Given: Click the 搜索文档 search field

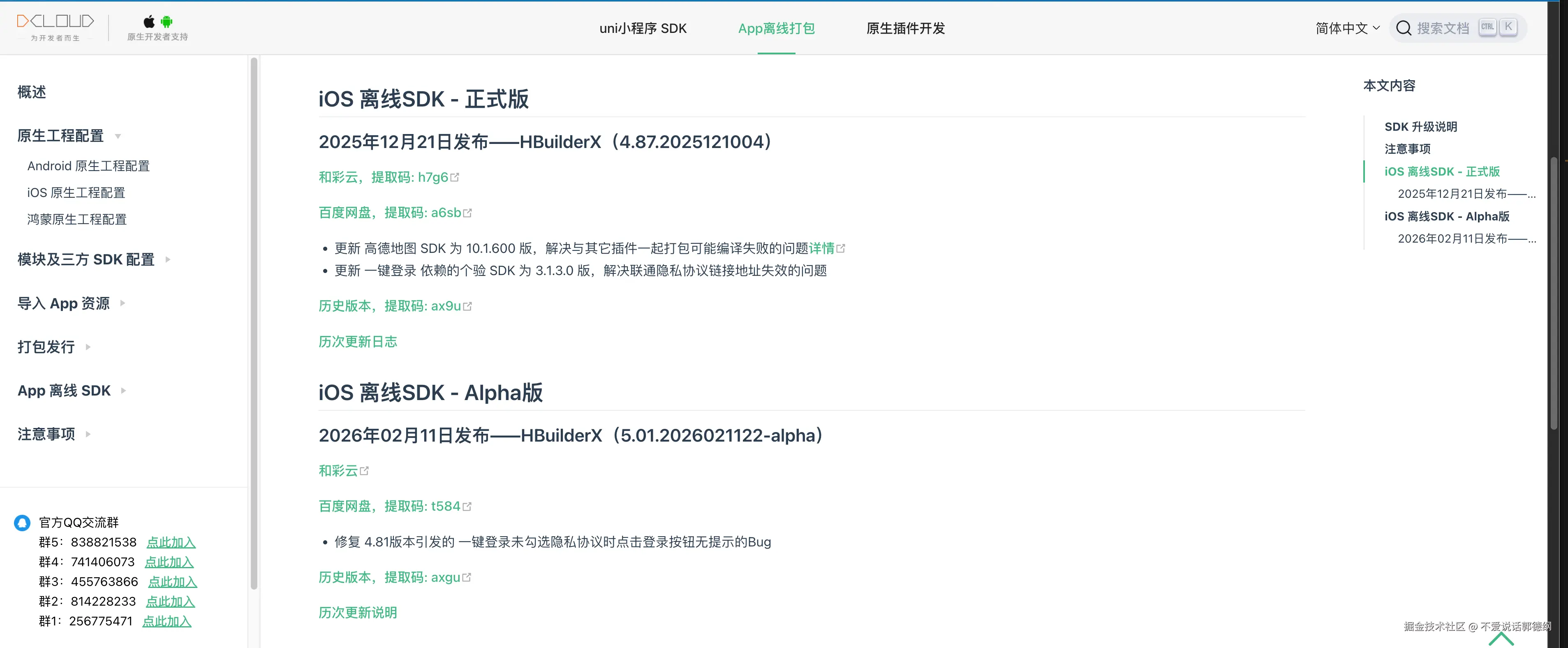Looking at the screenshot, I should (1443, 28).
